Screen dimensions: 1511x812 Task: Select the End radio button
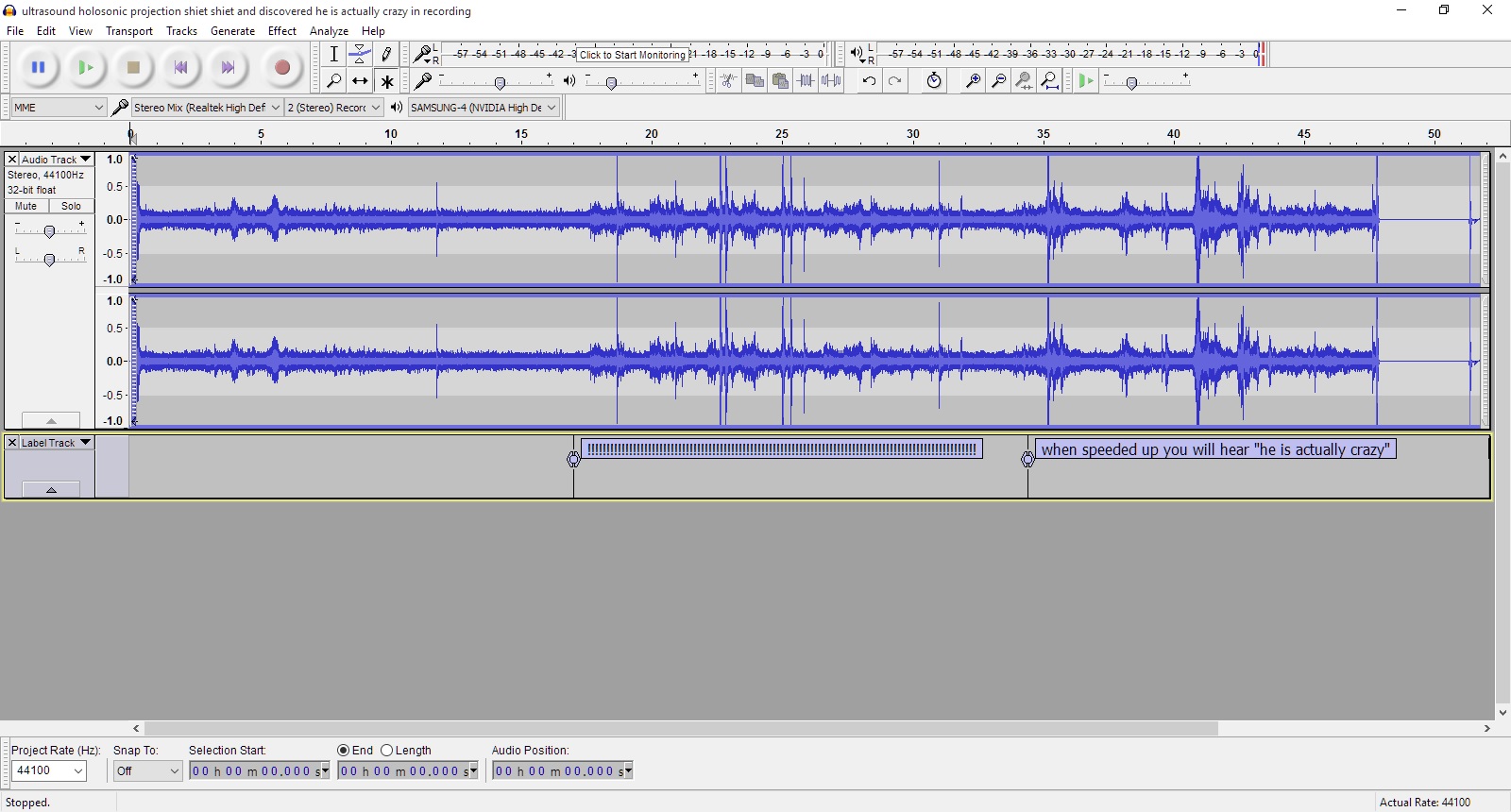tap(344, 751)
